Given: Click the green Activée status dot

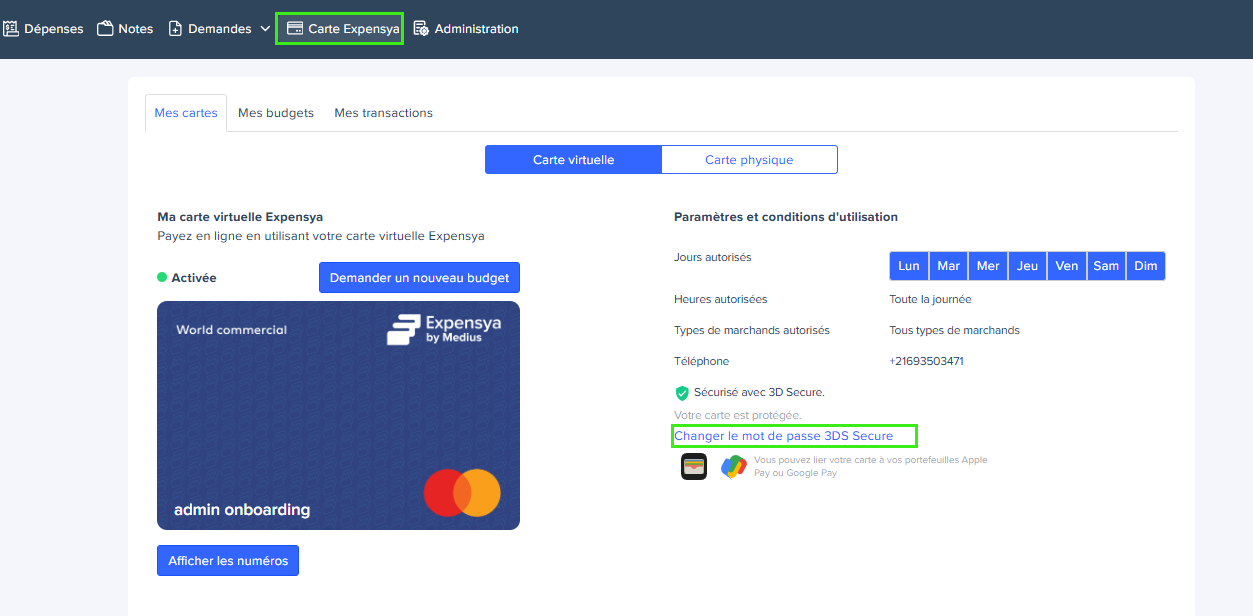Looking at the screenshot, I should click(162, 278).
